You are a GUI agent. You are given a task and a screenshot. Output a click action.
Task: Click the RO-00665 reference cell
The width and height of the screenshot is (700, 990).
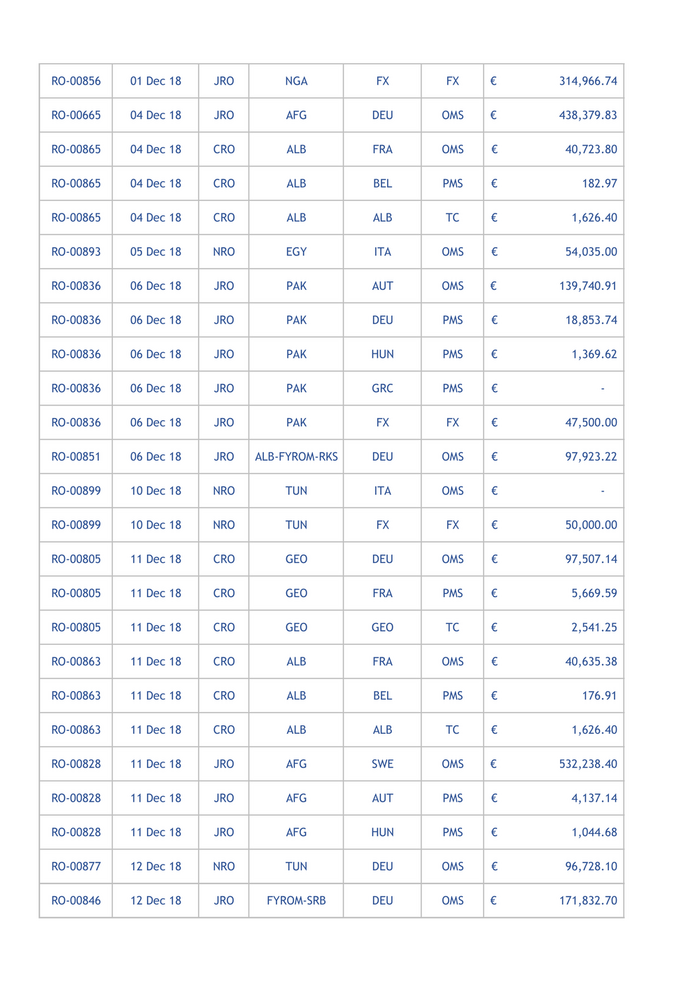(x=76, y=115)
